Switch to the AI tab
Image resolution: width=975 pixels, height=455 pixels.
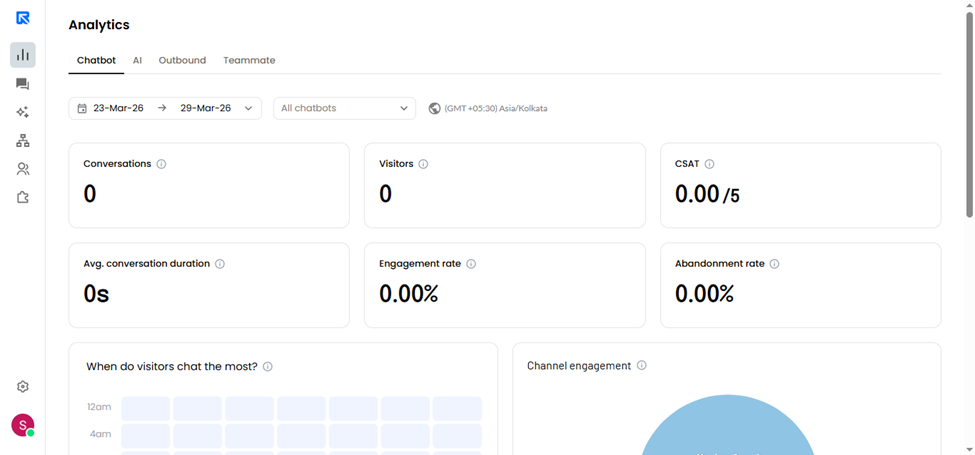click(x=137, y=60)
